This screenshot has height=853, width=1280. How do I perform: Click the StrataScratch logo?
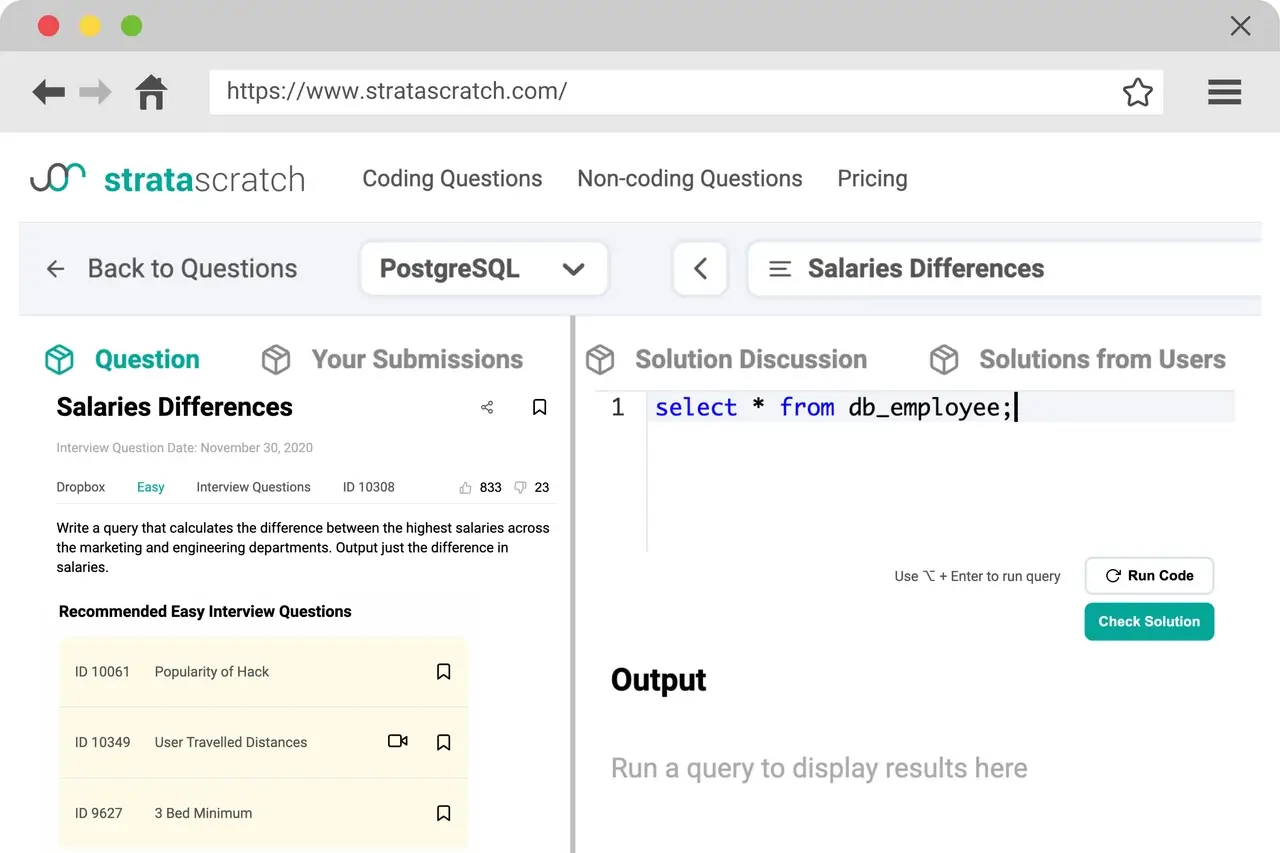[x=168, y=179]
